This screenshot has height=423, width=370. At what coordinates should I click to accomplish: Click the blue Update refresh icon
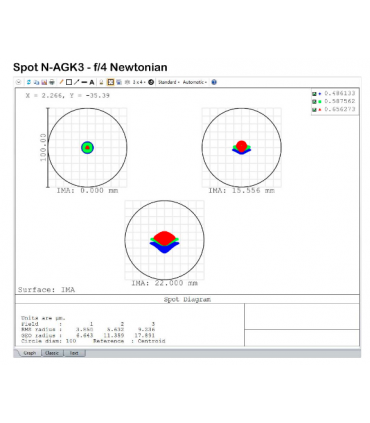(29, 82)
